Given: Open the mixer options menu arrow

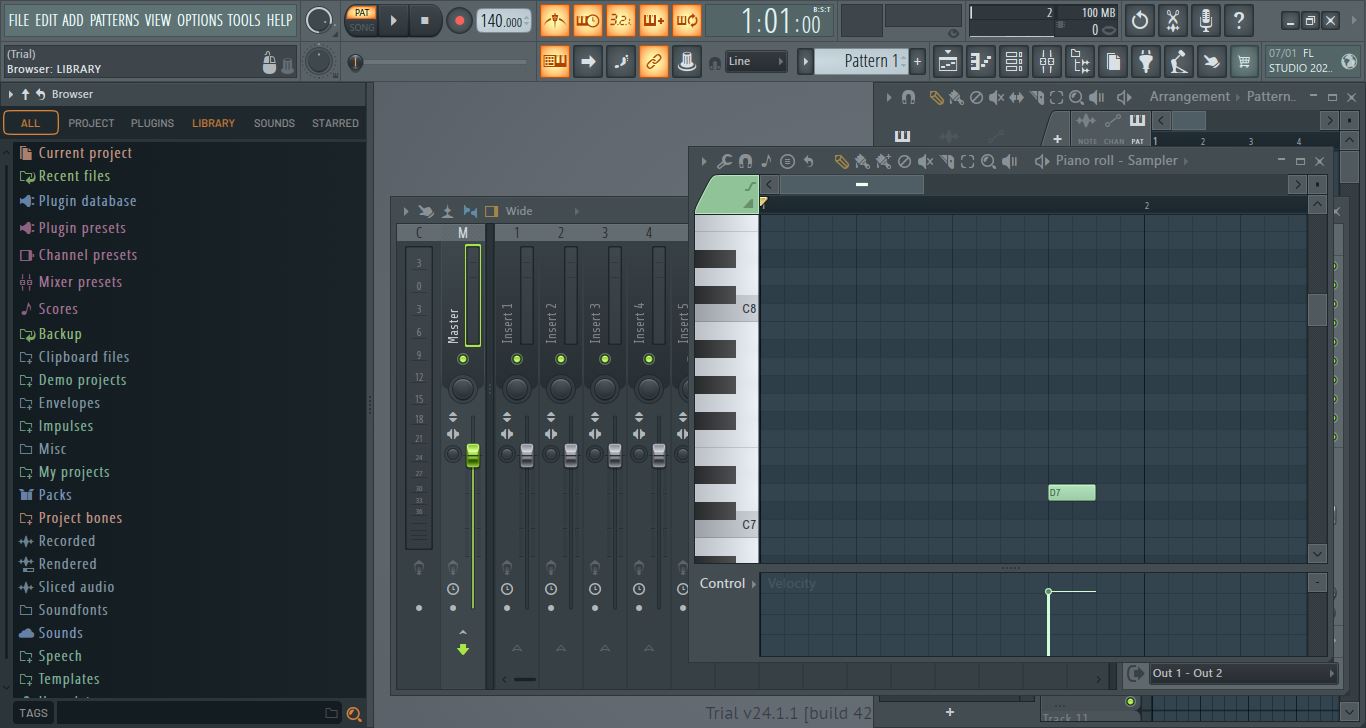Looking at the screenshot, I should coord(405,211).
